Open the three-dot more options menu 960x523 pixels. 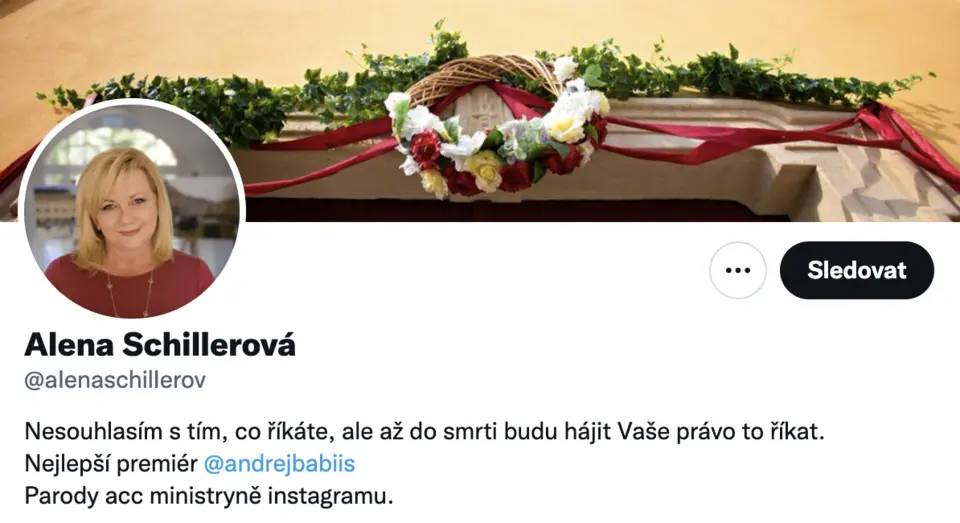tap(738, 270)
